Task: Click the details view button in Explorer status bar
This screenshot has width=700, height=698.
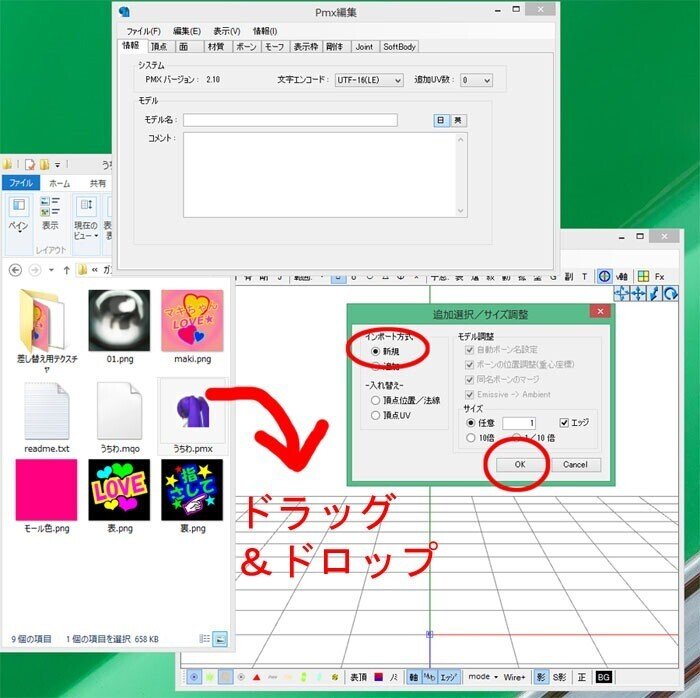Action: pyautogui.click(x=204, y=639)
